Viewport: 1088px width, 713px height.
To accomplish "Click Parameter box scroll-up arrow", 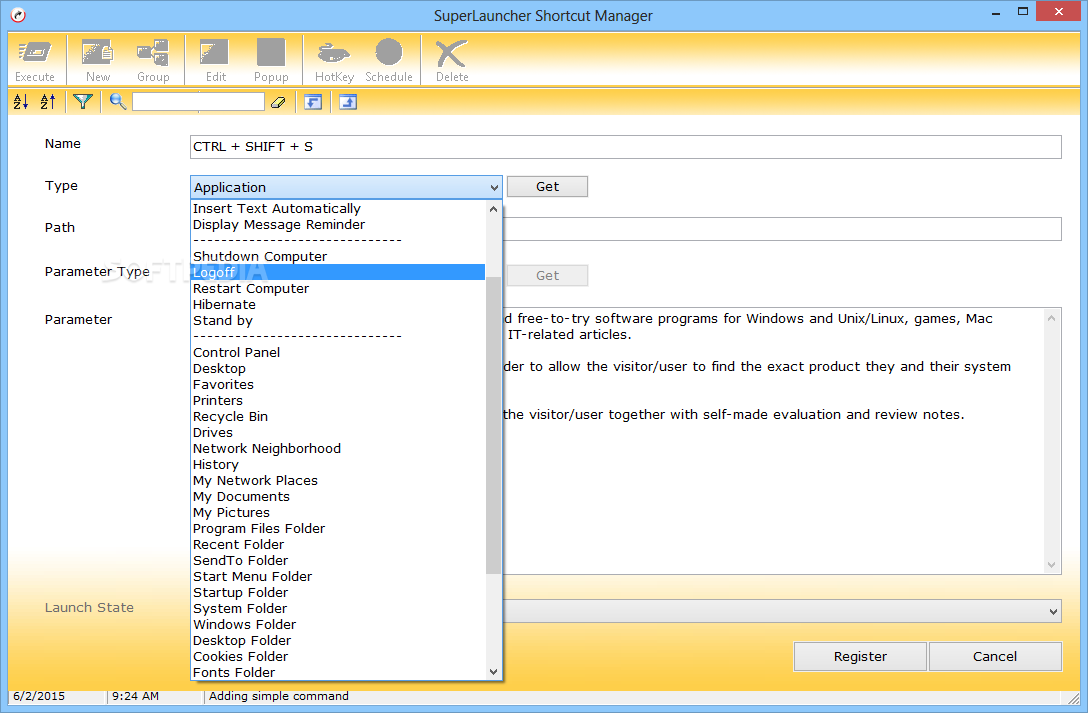I will click(1051, 318).
